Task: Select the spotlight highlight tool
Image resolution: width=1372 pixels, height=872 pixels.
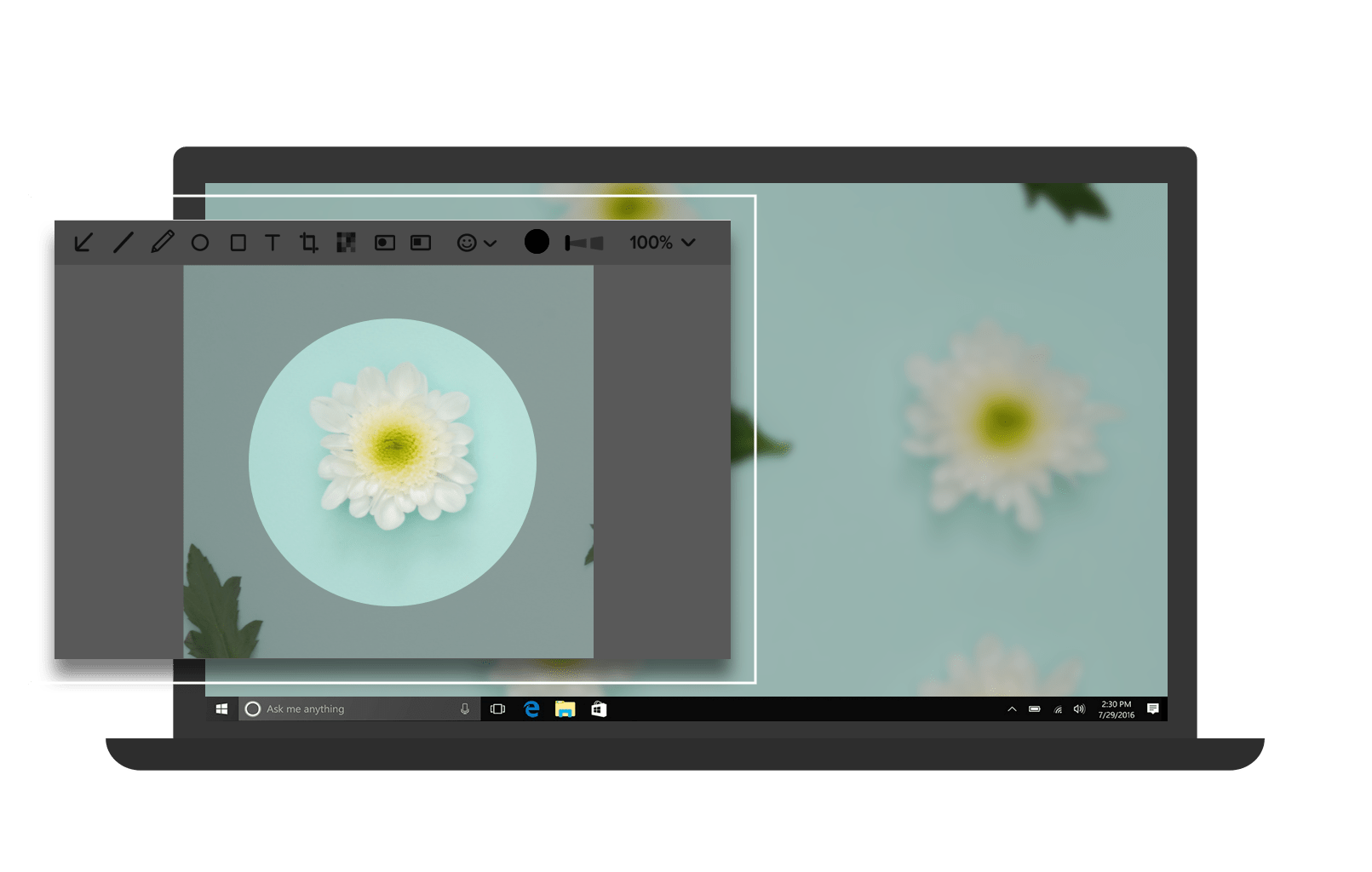Action: (383, 243)
